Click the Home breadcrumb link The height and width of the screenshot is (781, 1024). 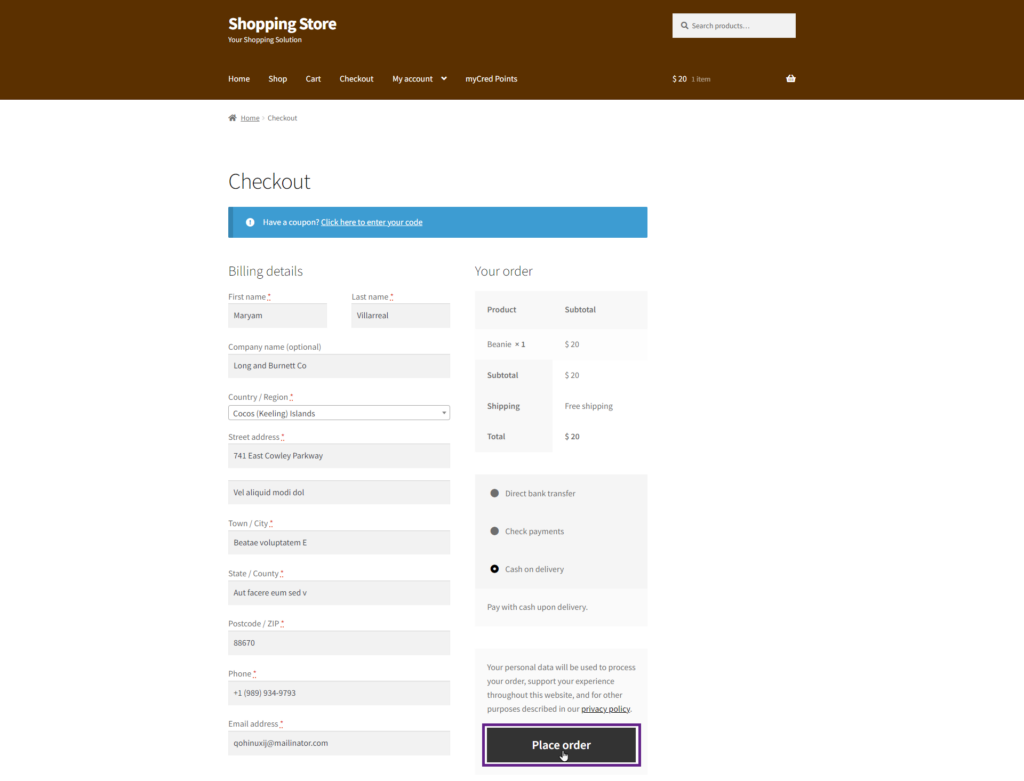click(x=250, y=118)
